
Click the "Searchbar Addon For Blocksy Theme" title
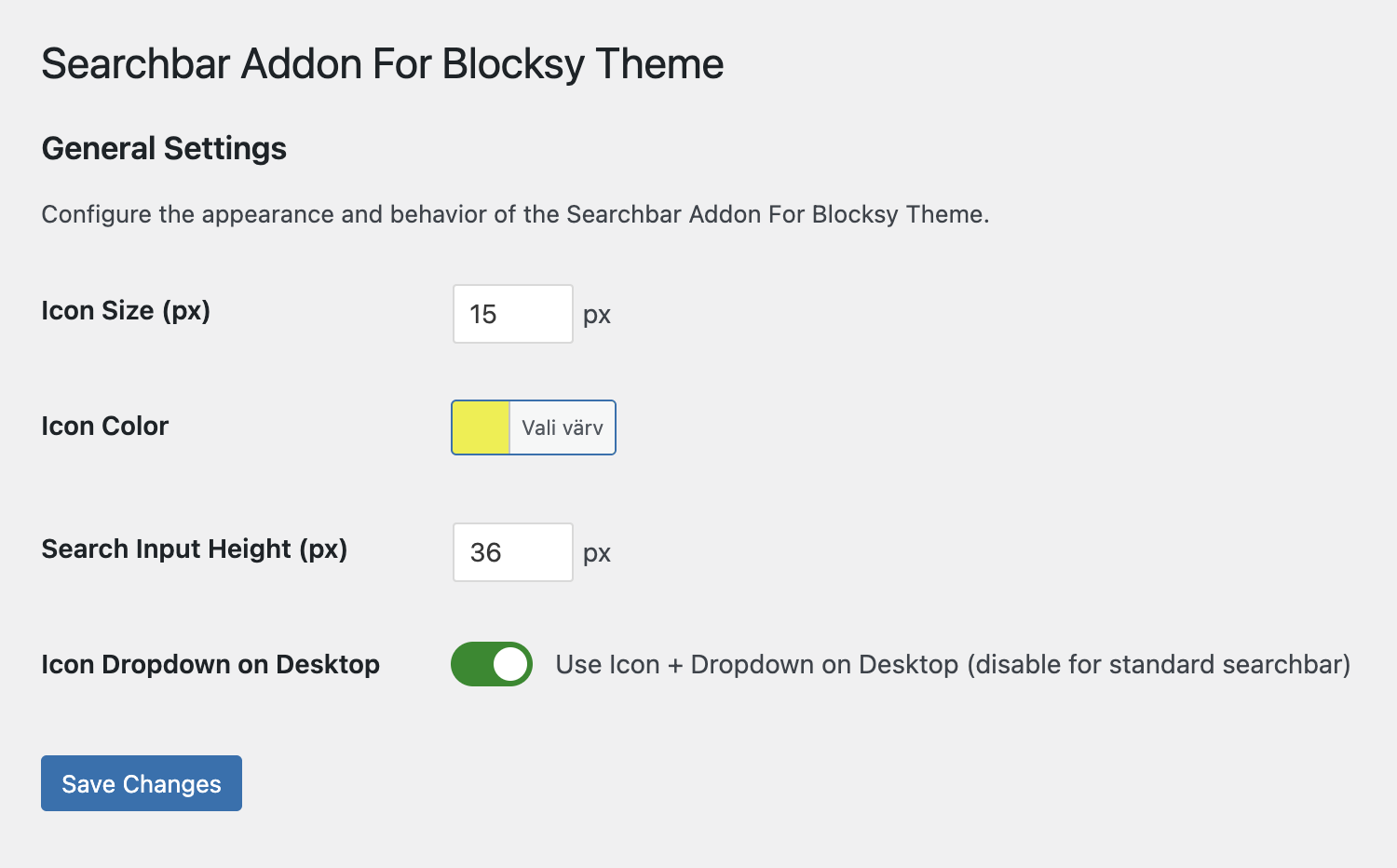383,64
